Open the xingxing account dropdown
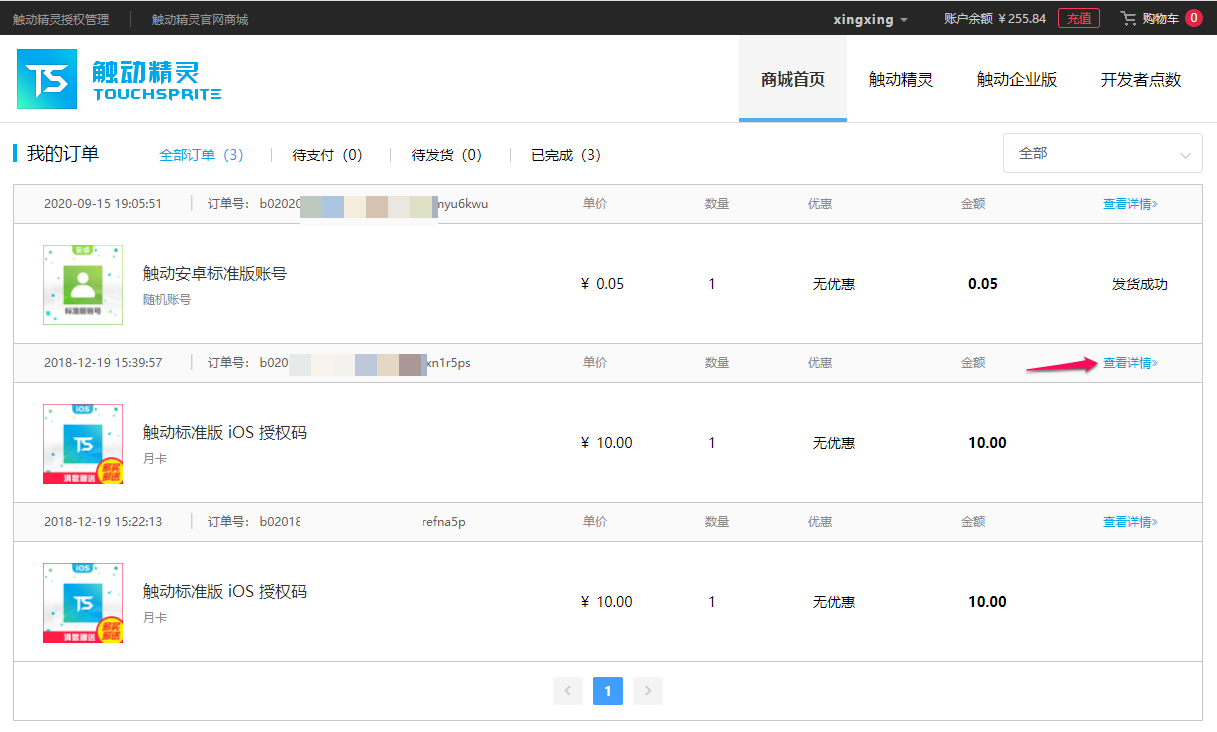Image resolution: width=1217 pixels, height=732 pixels. 871,19
